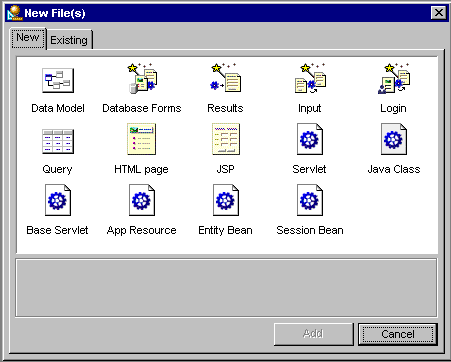
Task: Choose the Session Bean icon
Action: point(310,200)
